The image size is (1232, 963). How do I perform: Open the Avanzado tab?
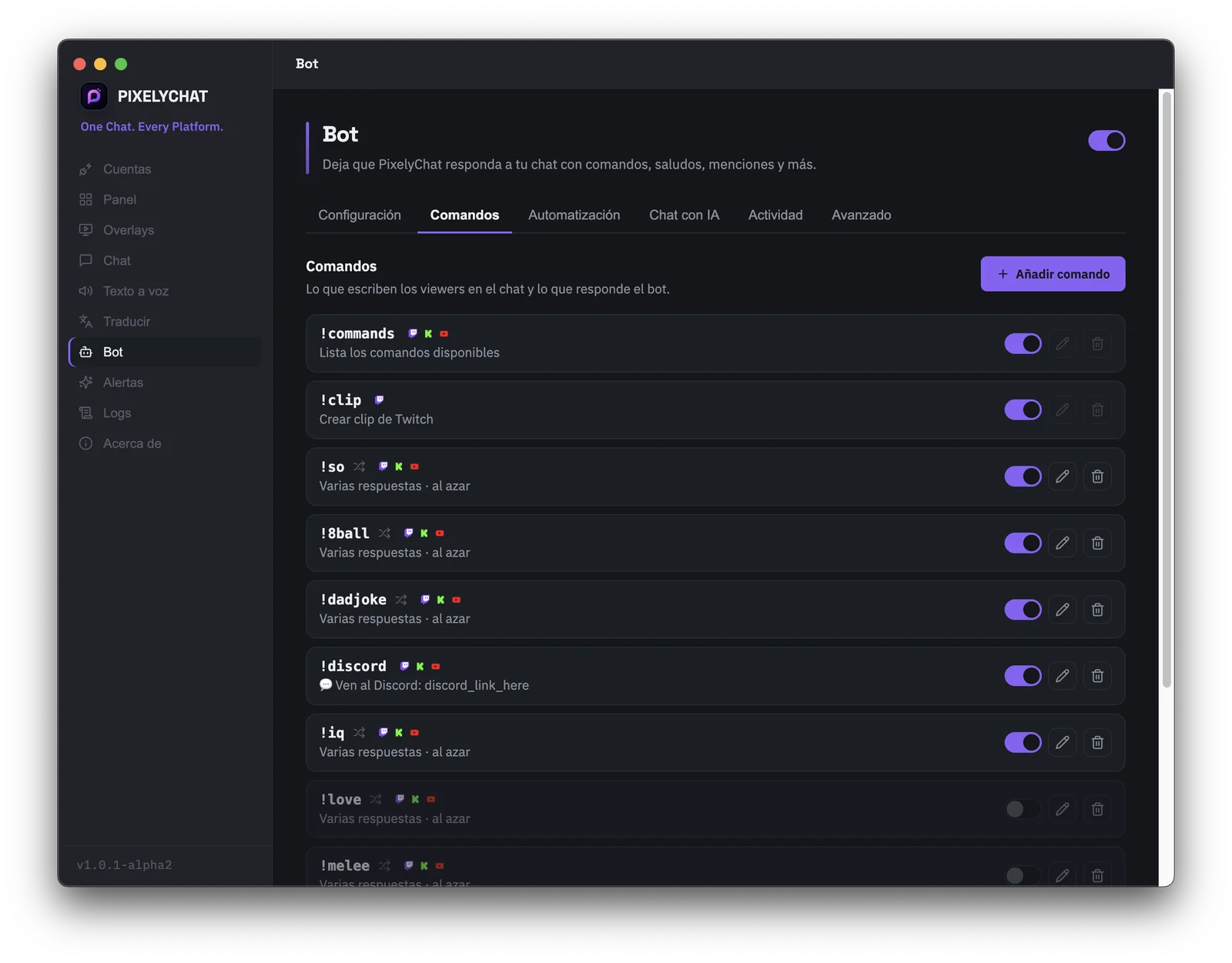point(861,215)
